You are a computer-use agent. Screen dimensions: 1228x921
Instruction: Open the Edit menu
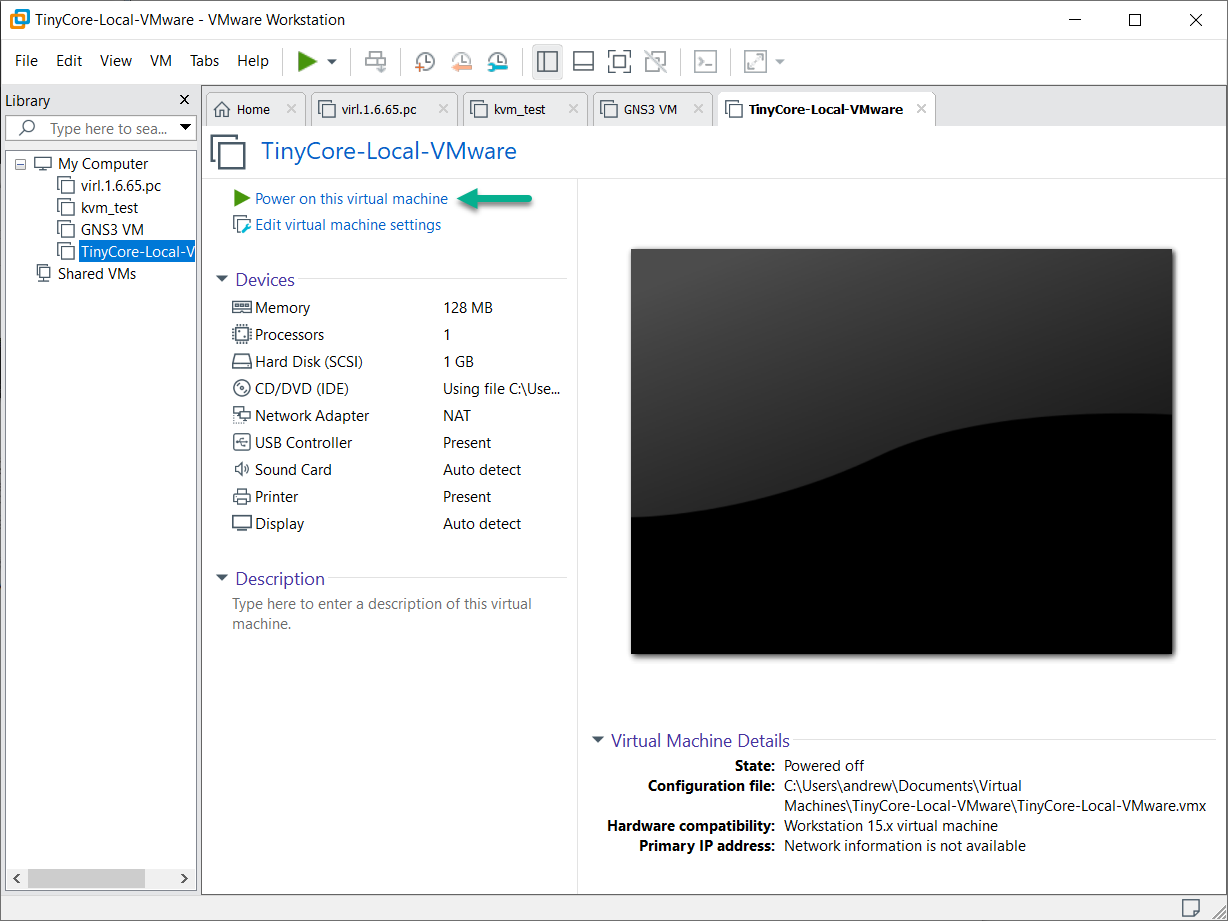click(x=69, y=61)
